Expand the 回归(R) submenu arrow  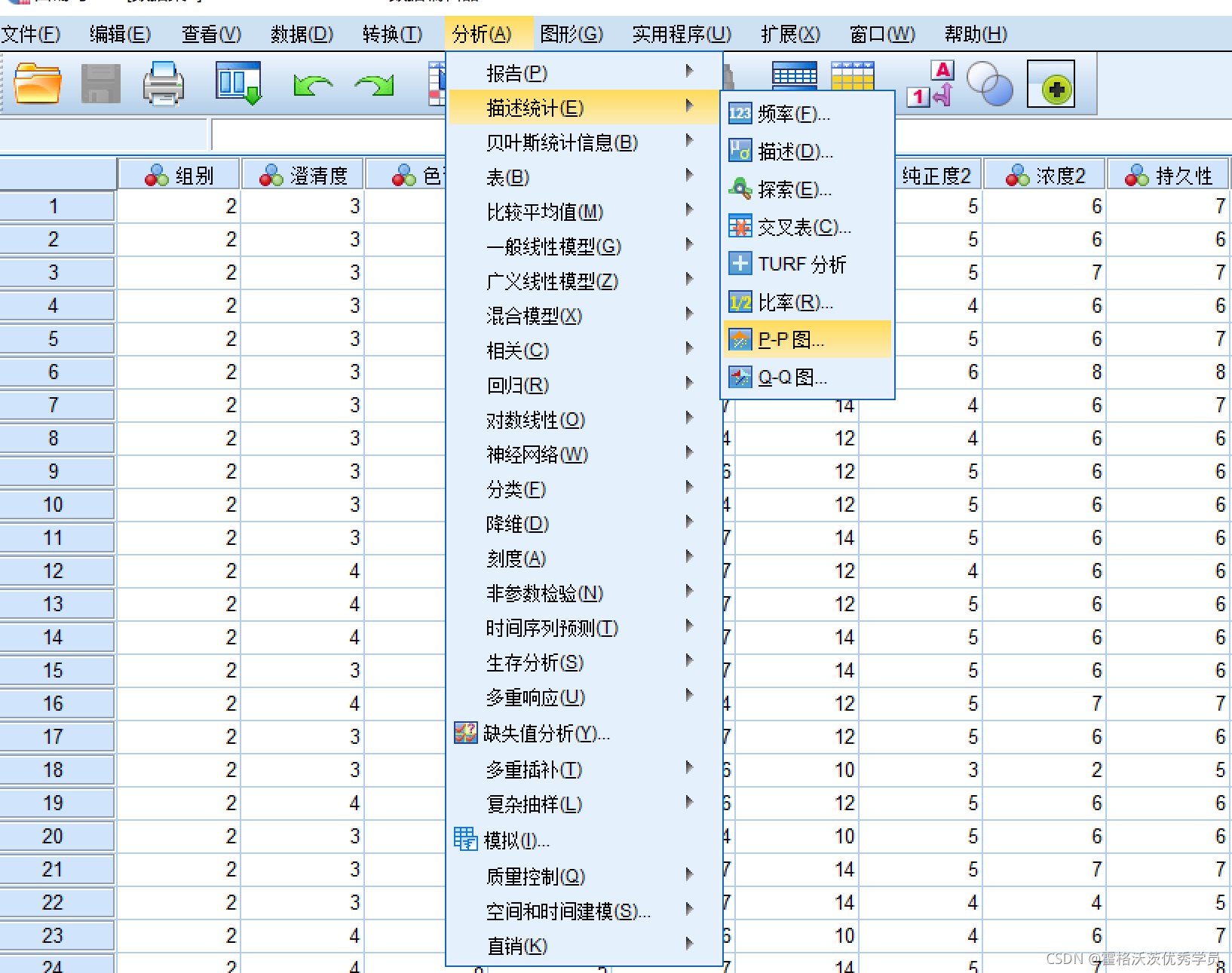[x=689, y=384]
